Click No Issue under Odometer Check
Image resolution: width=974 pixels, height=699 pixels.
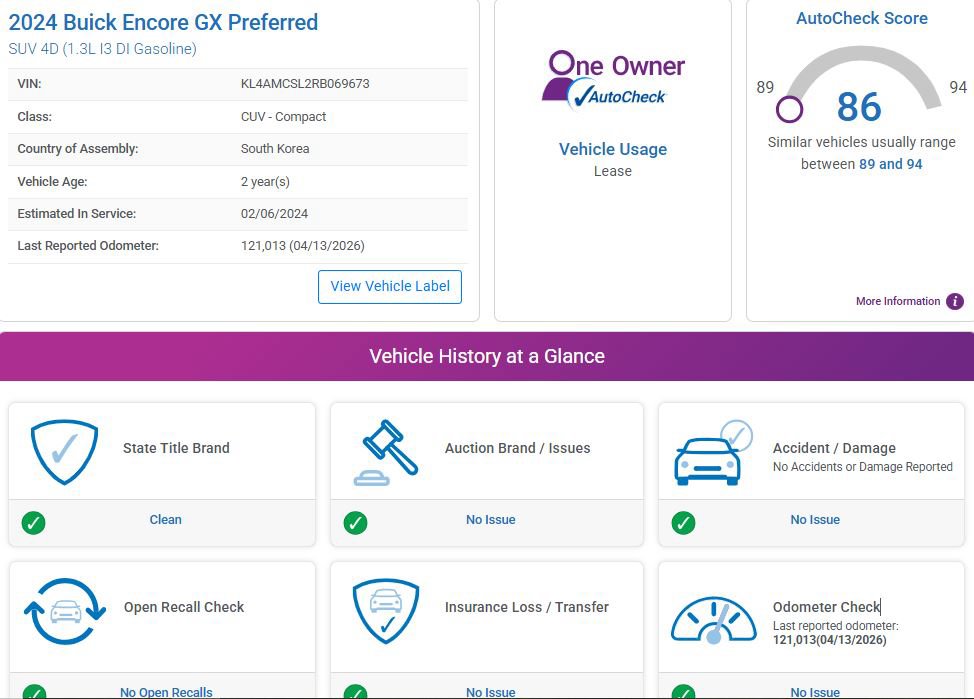point(815,692)
